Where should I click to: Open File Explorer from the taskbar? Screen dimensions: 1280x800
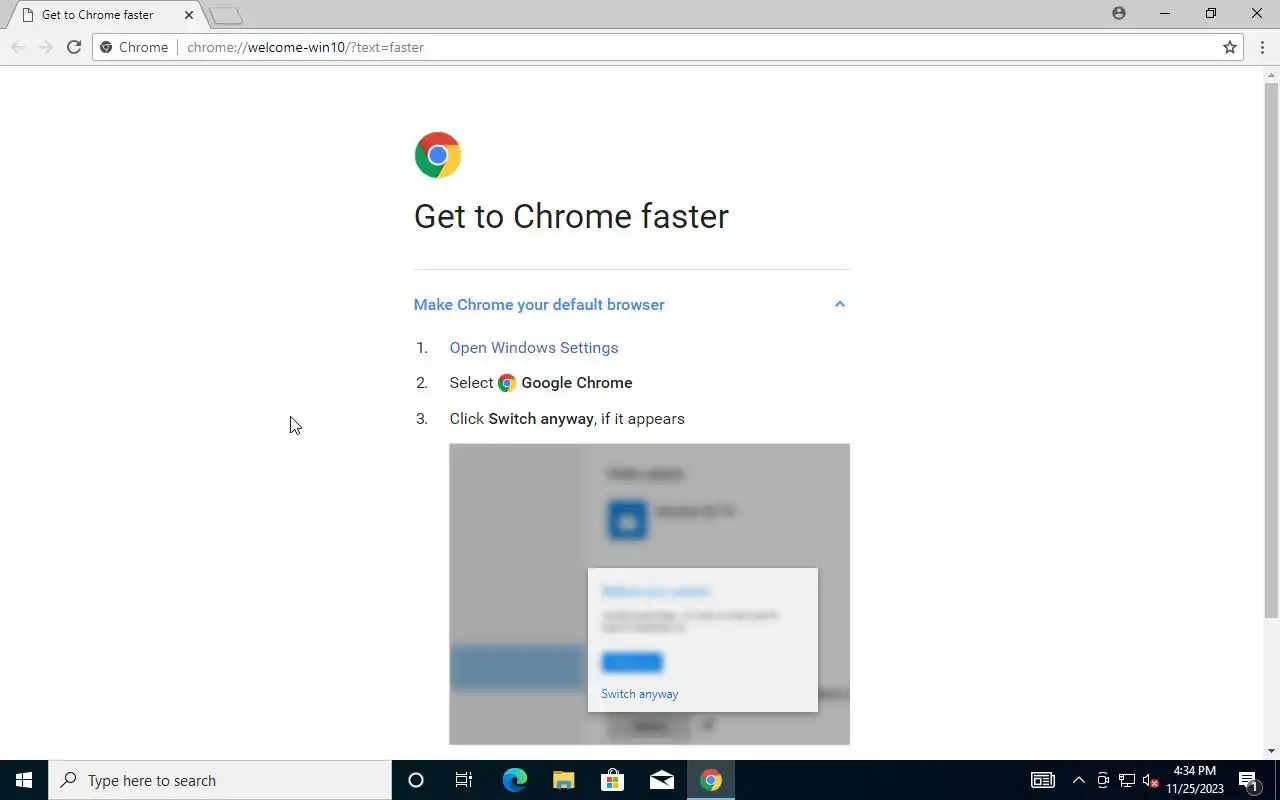click(x=563, y=780)
